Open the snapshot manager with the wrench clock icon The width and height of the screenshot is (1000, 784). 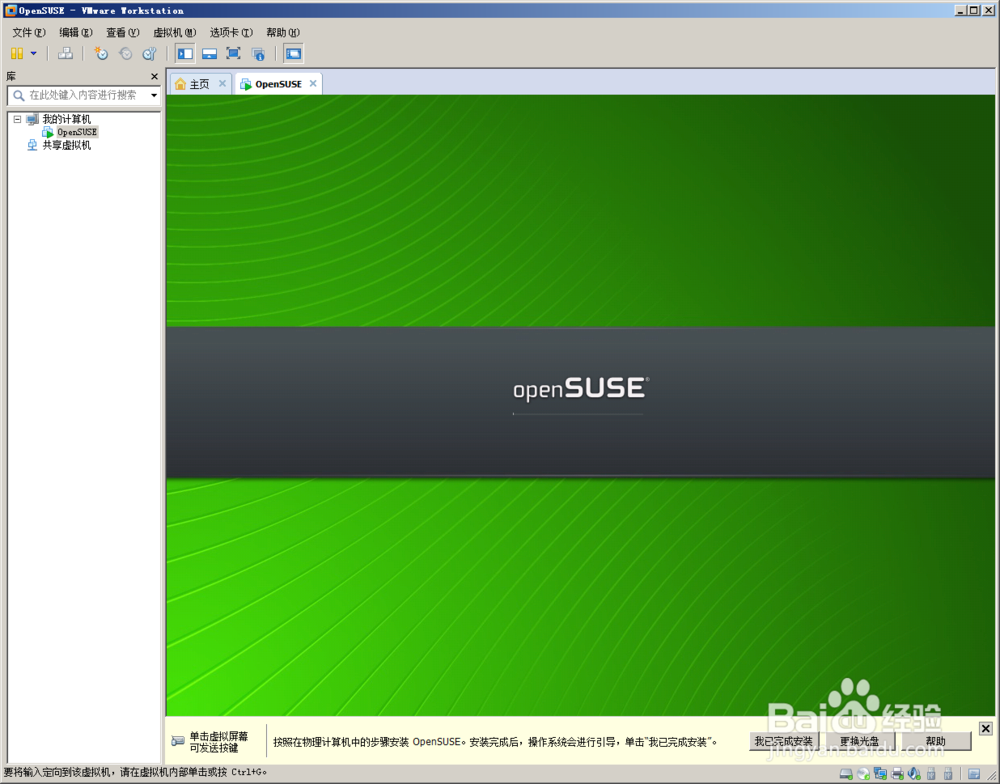tap(149, 54)
